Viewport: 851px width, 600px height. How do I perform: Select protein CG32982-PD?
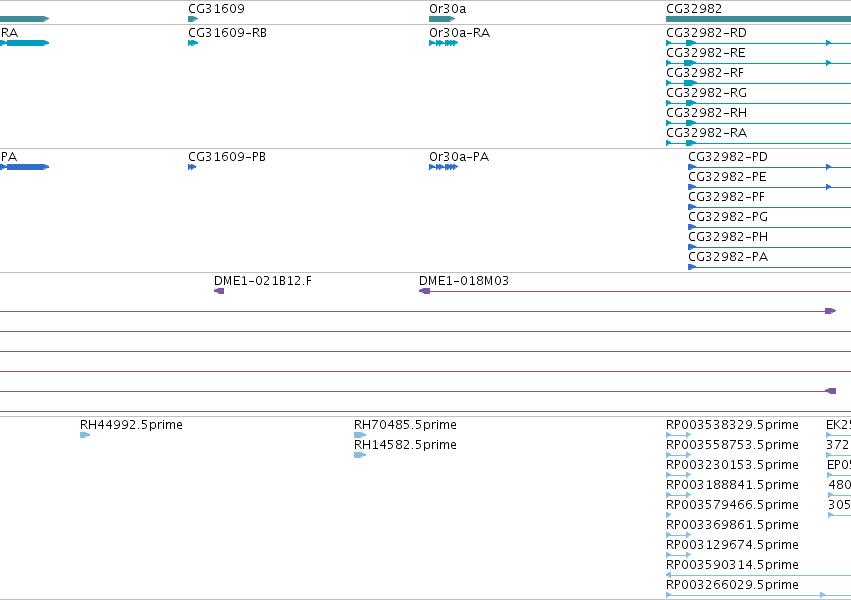(728, 157)
